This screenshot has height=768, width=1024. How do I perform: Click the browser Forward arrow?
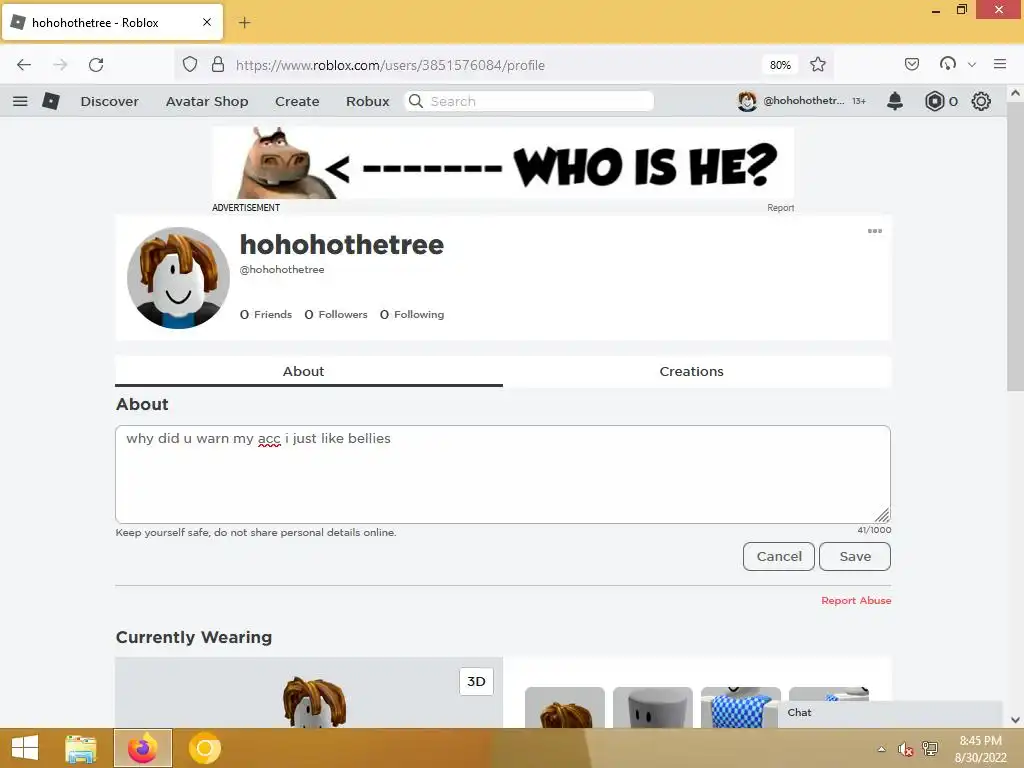tap(60, 65)
